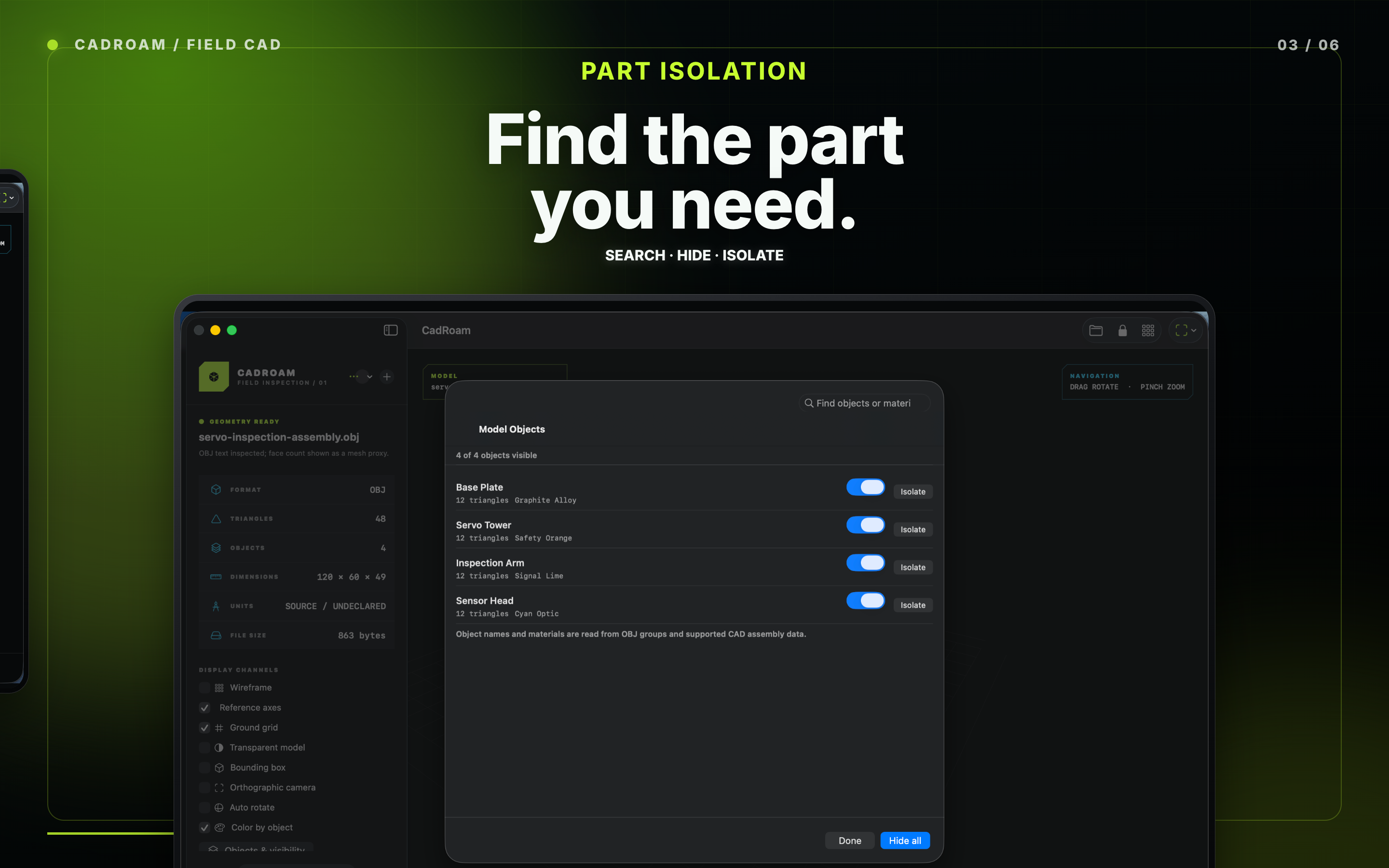
Task: Toggle visibility switch for Sensor Head
Action: pos(866,601)
